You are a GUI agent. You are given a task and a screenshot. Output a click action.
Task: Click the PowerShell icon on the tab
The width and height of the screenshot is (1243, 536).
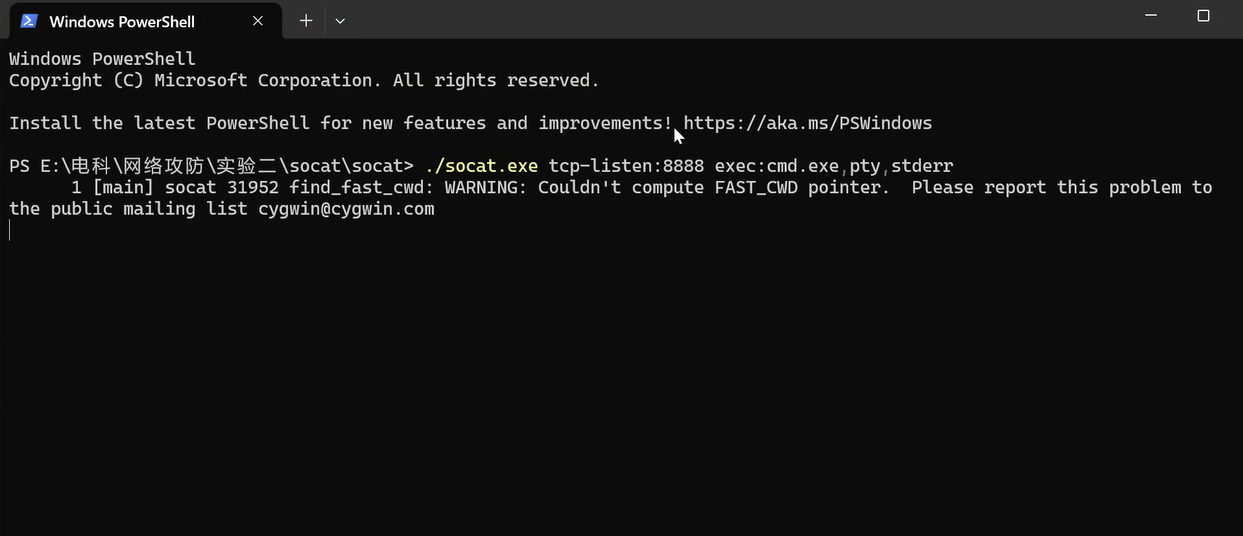29,21
